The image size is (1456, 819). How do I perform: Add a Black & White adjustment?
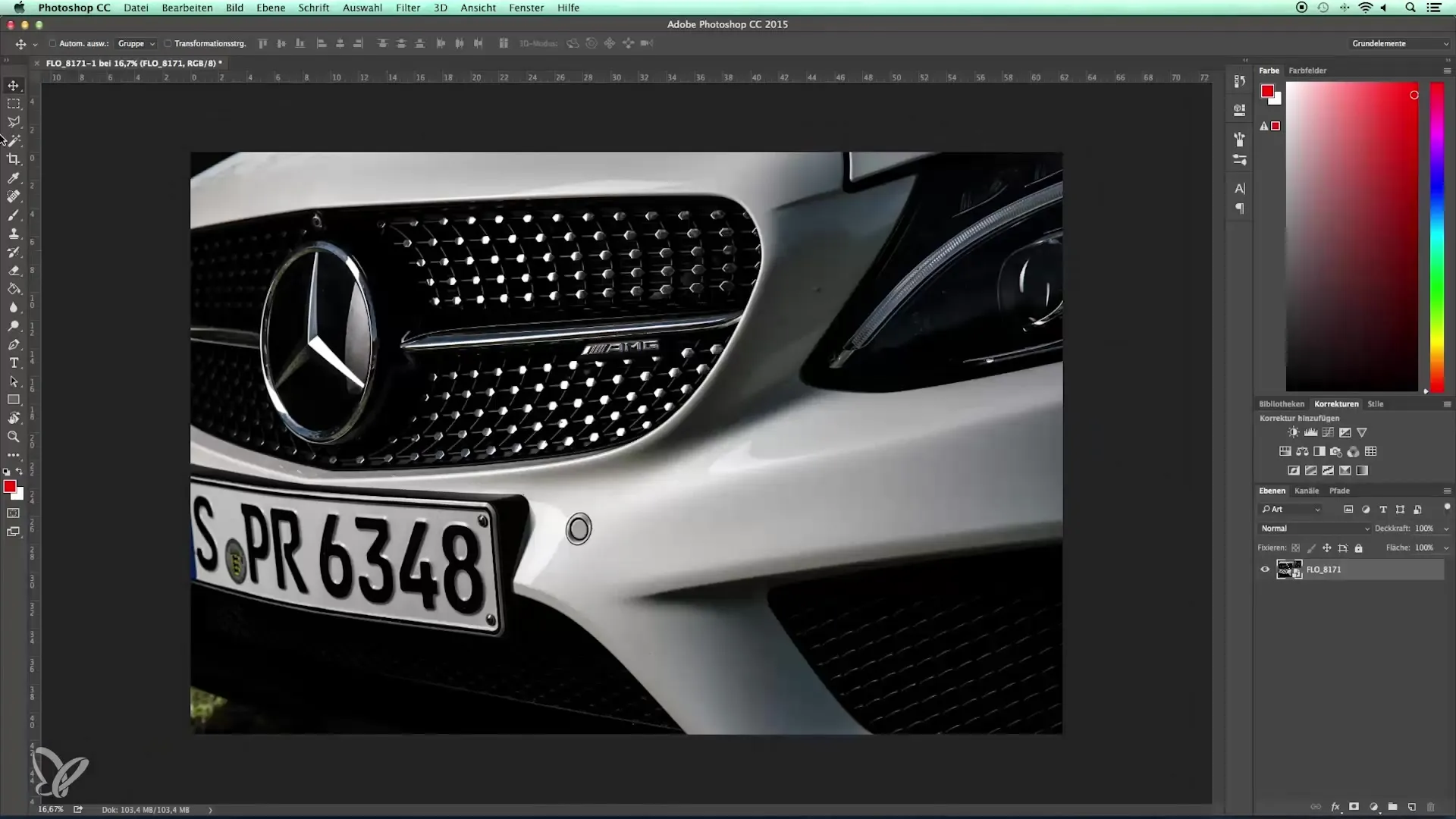pos(1319,451)
